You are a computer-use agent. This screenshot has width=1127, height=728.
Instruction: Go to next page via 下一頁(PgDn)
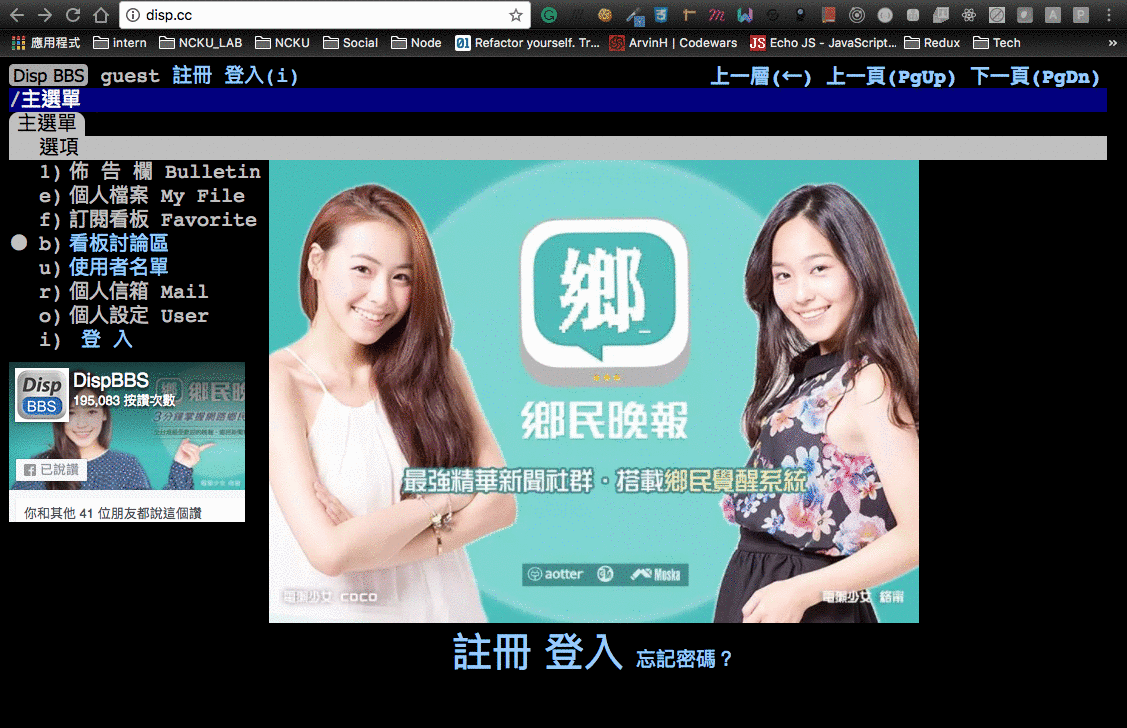tap(1035, 76)
